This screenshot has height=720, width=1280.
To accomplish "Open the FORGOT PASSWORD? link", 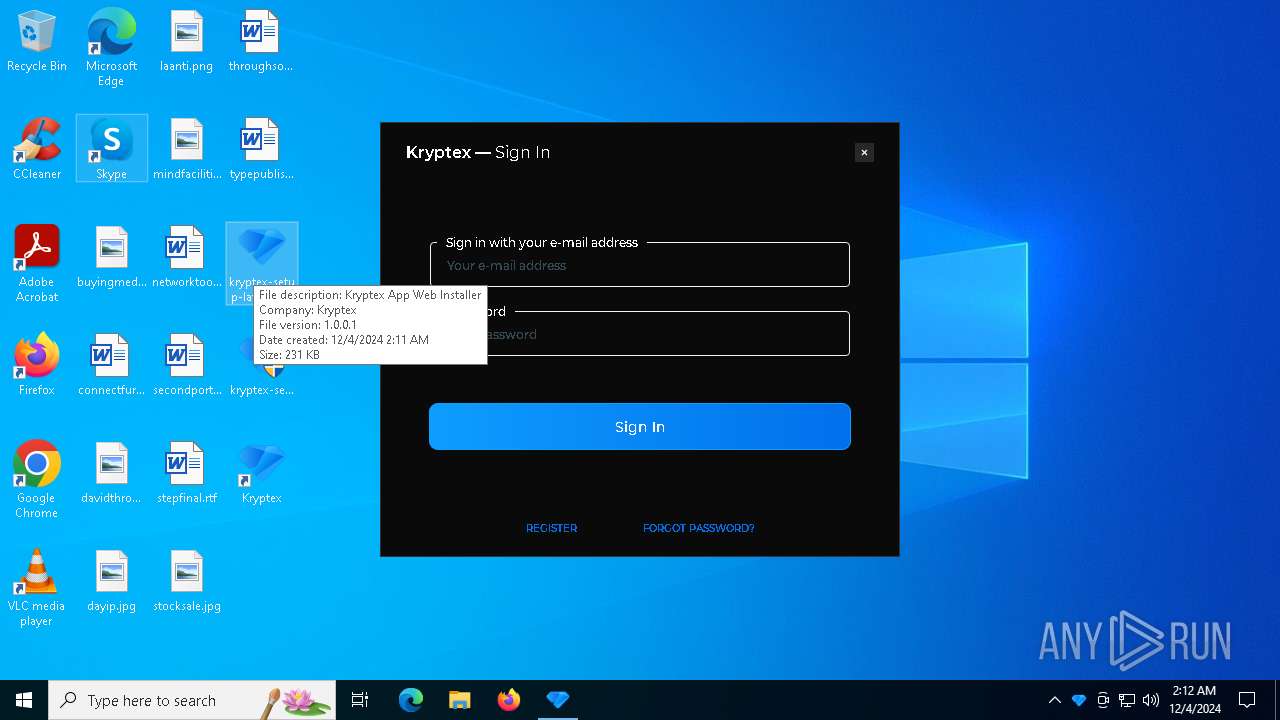I will point(698,528).
